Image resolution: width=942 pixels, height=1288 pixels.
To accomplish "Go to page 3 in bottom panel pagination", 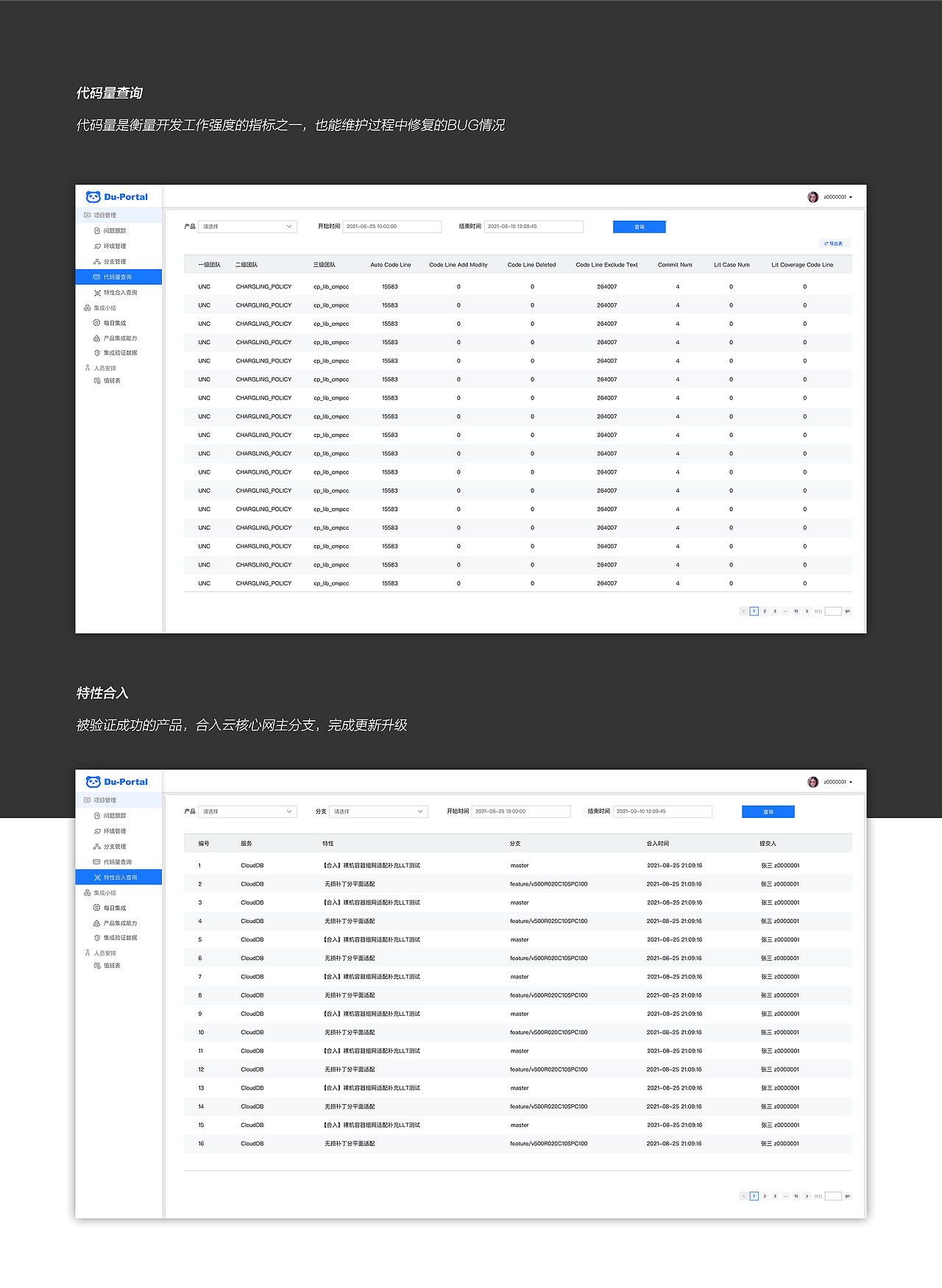I will [x=775, y=1196].
